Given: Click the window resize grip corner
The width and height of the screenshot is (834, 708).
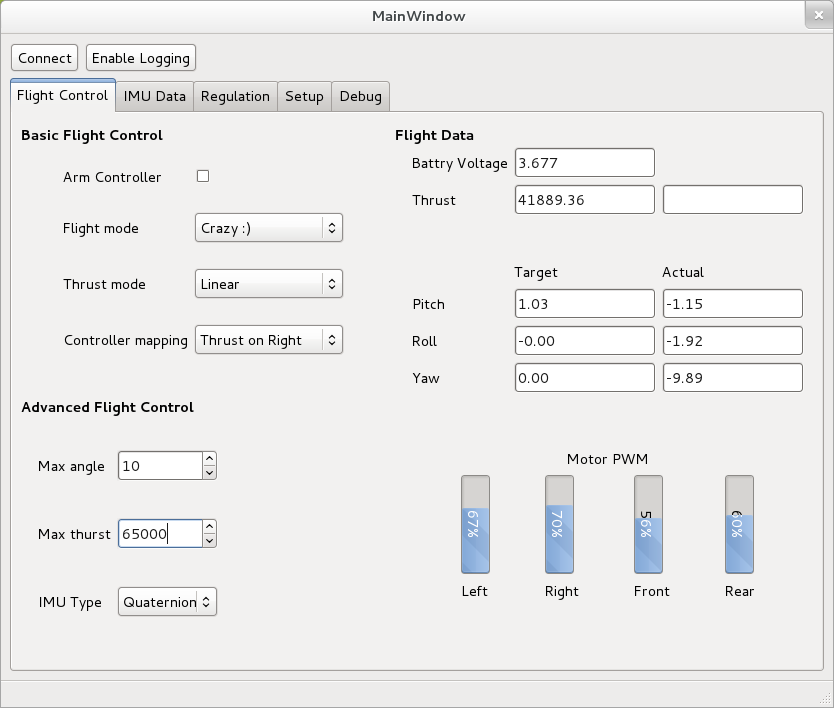Looking at the screenshot, I should [x=826, y=700].
